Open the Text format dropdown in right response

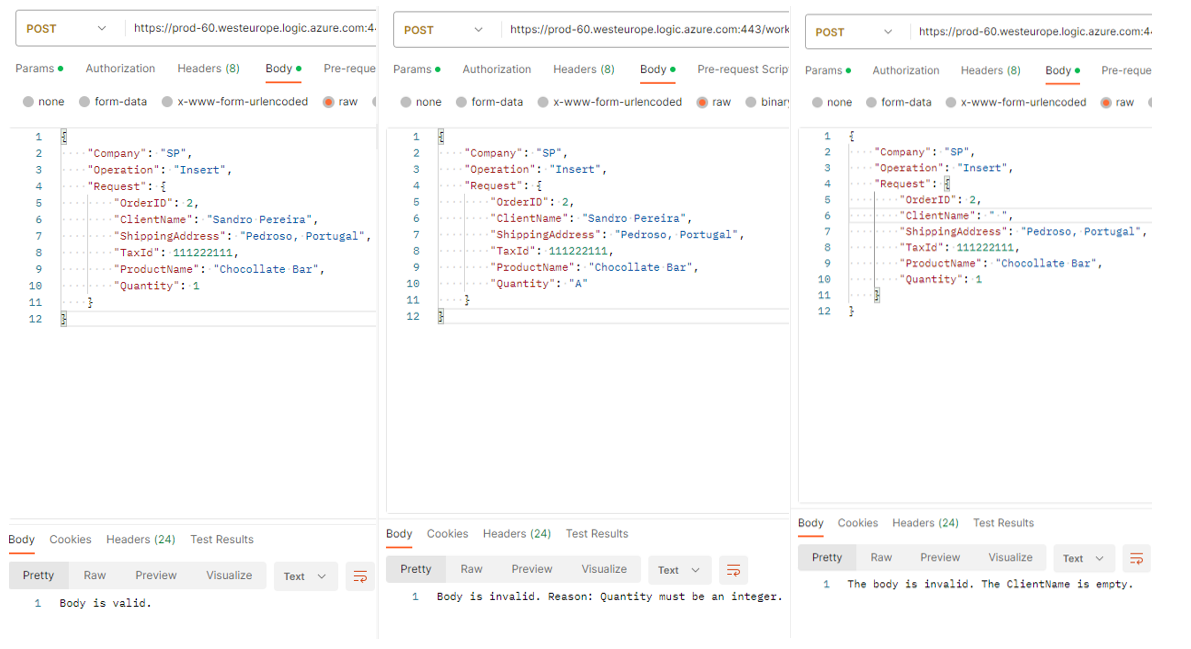click(1083, 559)
